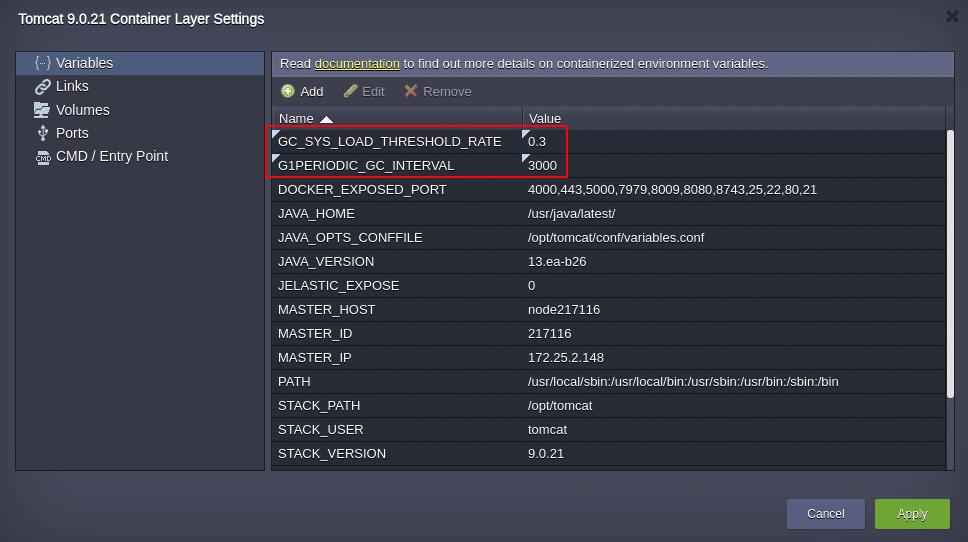The height and width of the screenshot is (542, 968).
Task: Click the Ports USB icon
Action: point(43,133)
